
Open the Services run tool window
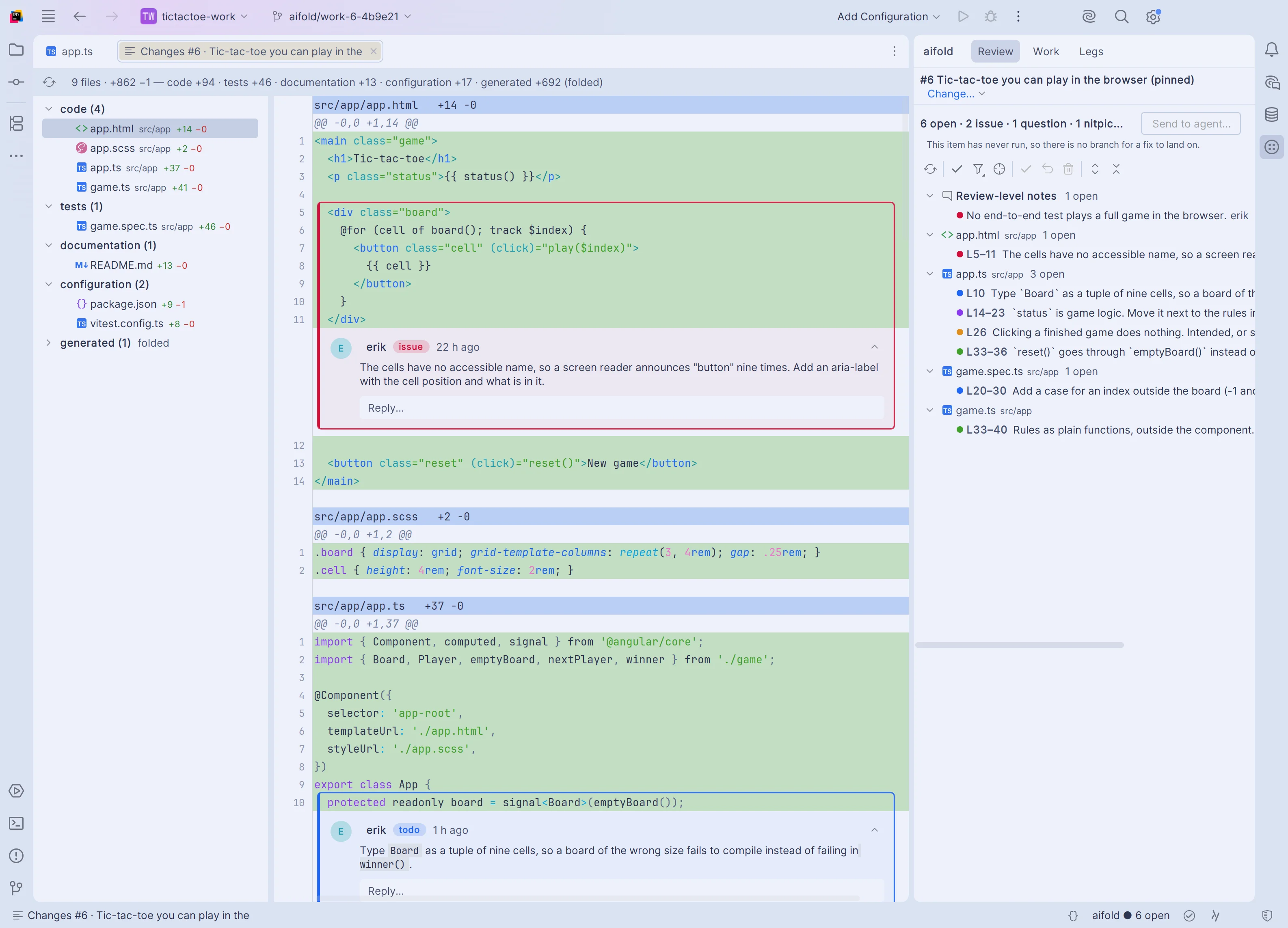click(17, 791)
